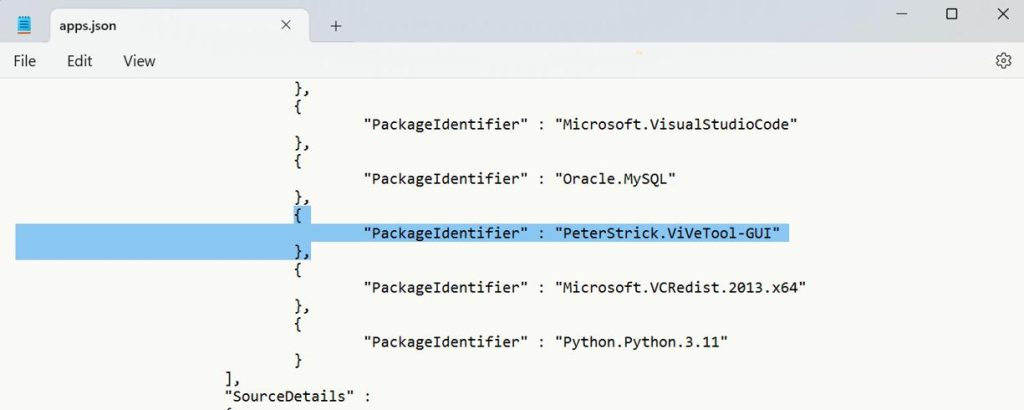Click the highlighted opening curly brace
The height and width of the screenshot is (410, 1024).
297,215
